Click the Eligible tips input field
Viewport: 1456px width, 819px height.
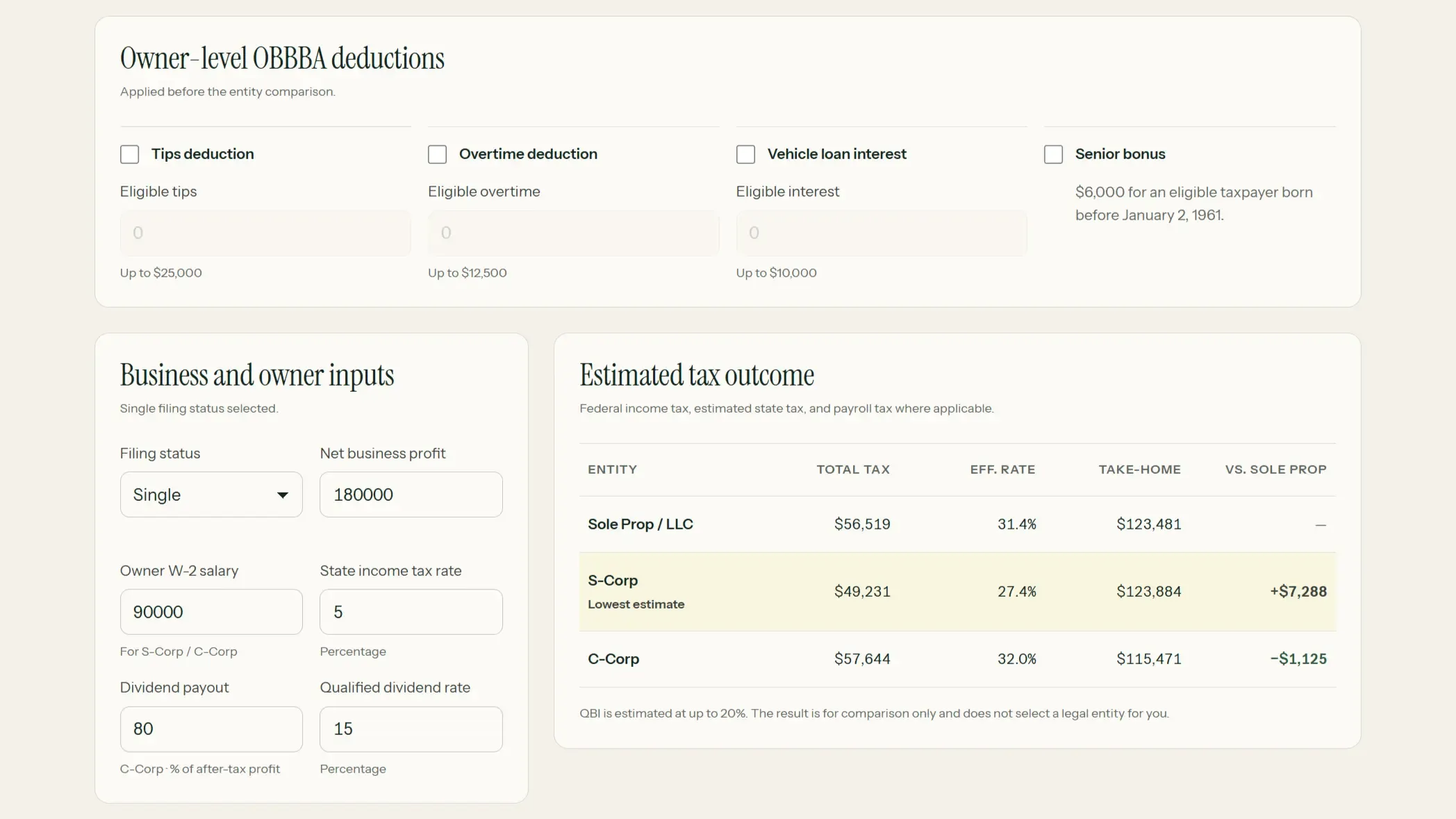265,233
